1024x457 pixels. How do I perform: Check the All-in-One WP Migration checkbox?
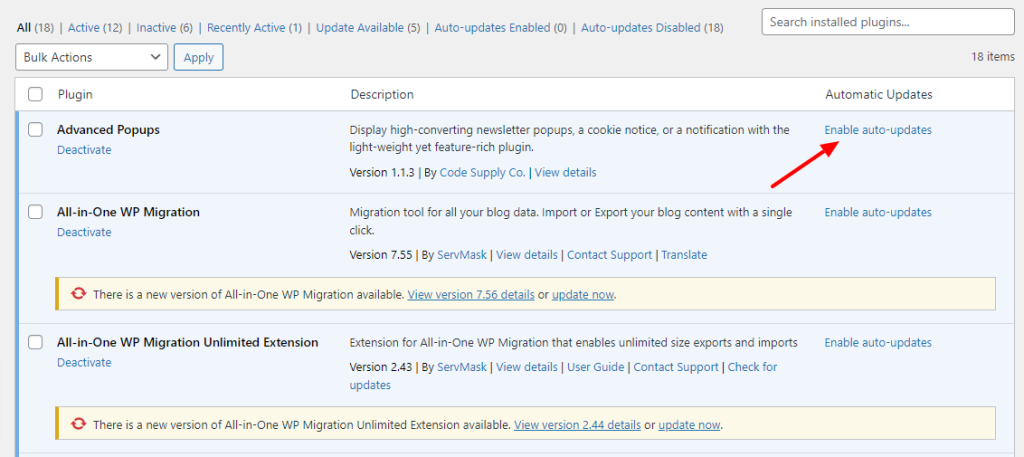click(35, 212)
